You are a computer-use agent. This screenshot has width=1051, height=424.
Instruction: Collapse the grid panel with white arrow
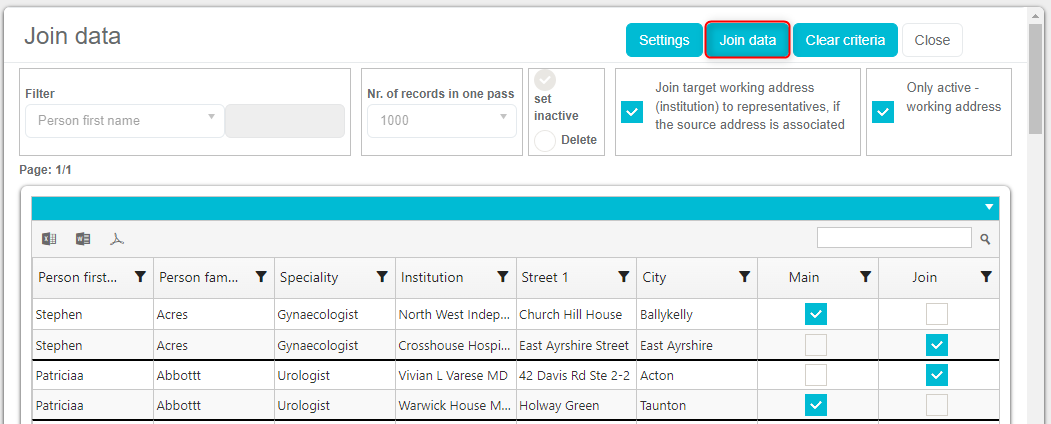point(989,208)
